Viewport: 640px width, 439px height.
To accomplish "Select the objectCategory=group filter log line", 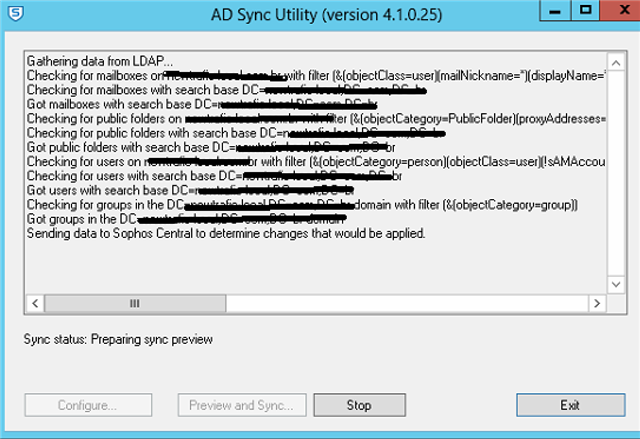I will [302, 204].
